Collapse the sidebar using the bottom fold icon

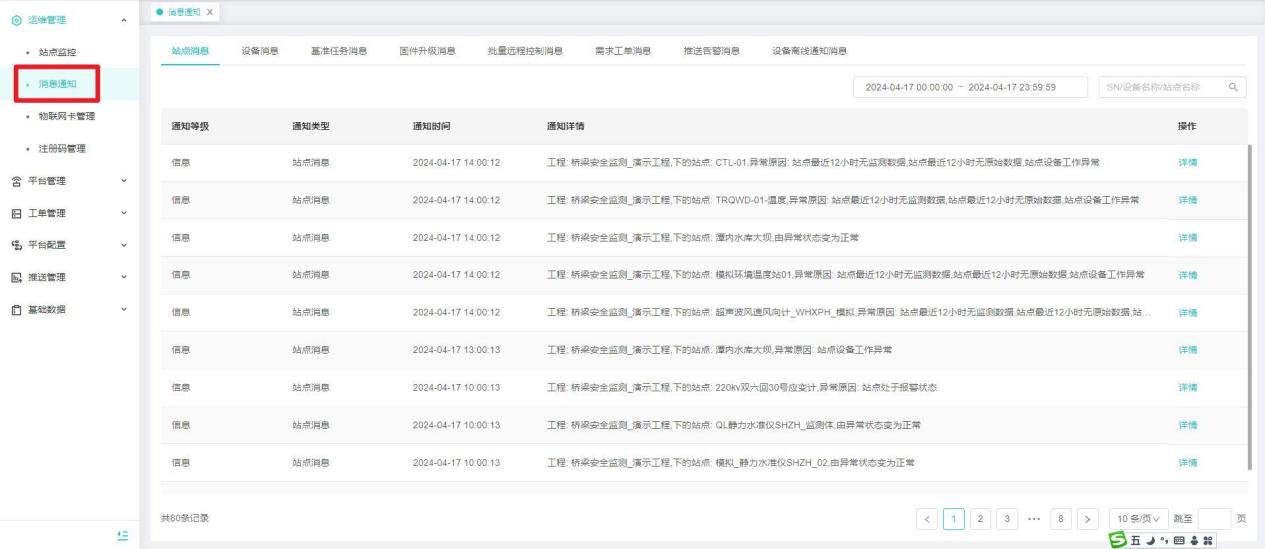coord(122,535)
